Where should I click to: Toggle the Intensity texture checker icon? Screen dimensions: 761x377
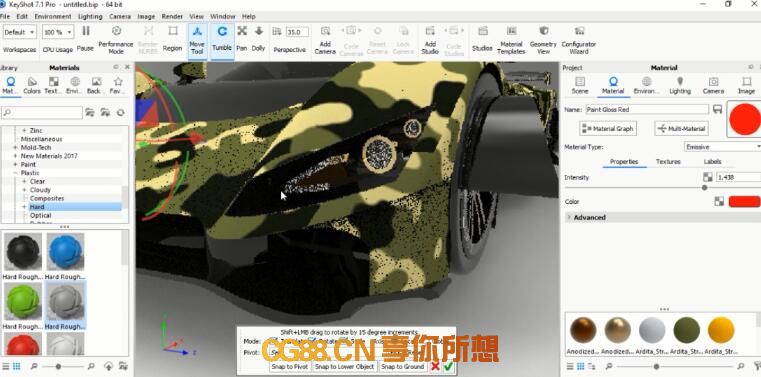click(708, 177)
